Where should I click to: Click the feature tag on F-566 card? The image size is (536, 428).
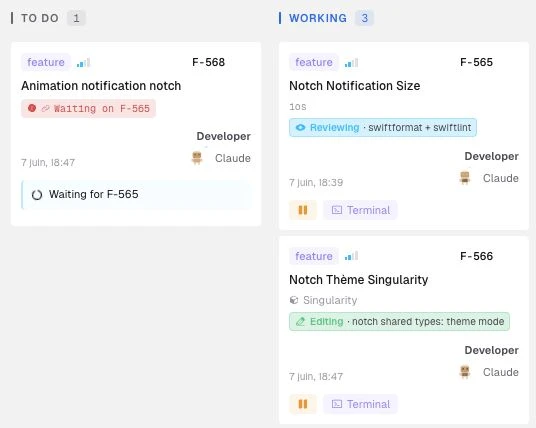click(314, 256)
